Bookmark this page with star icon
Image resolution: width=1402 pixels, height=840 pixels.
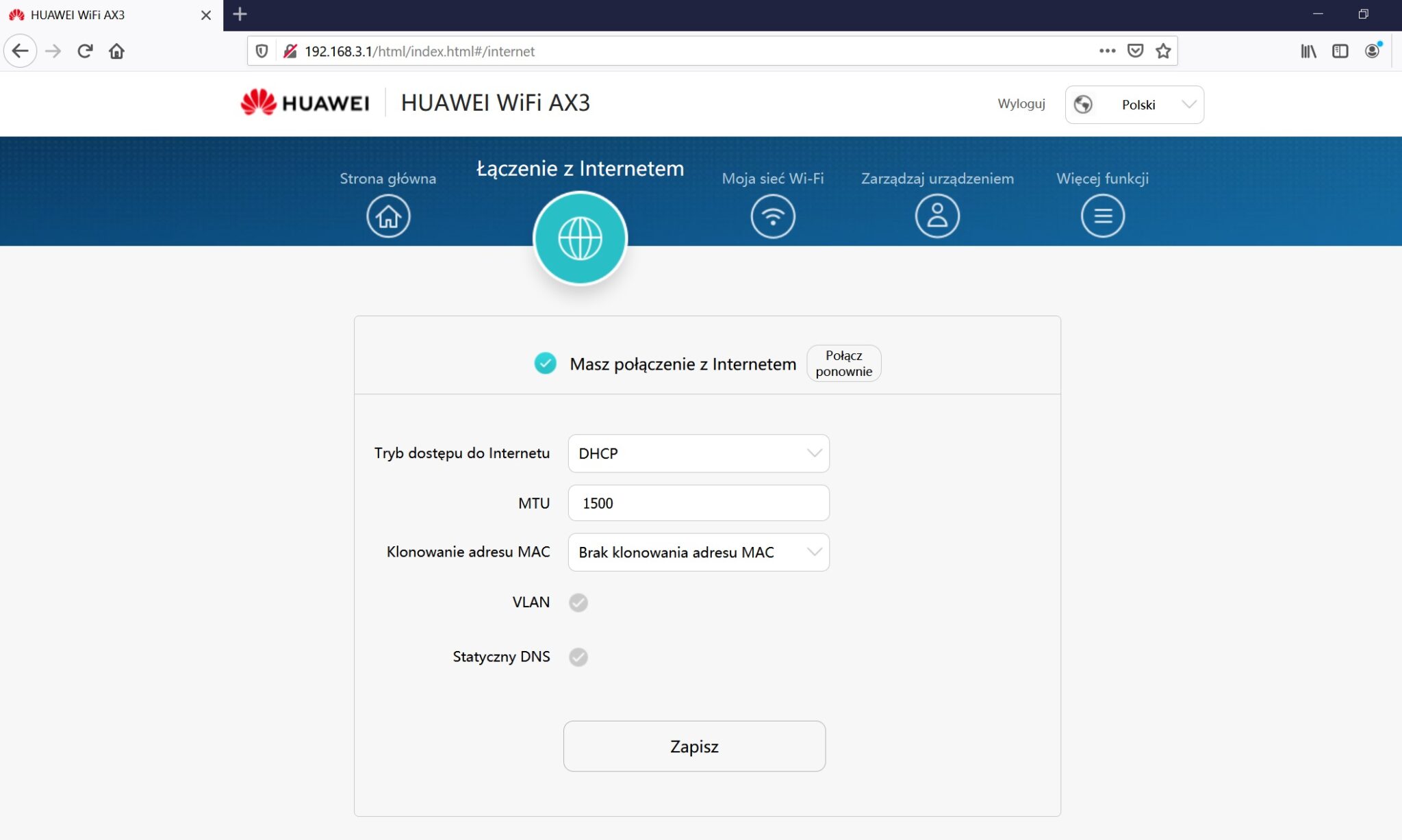click(x=1163, y=51)
